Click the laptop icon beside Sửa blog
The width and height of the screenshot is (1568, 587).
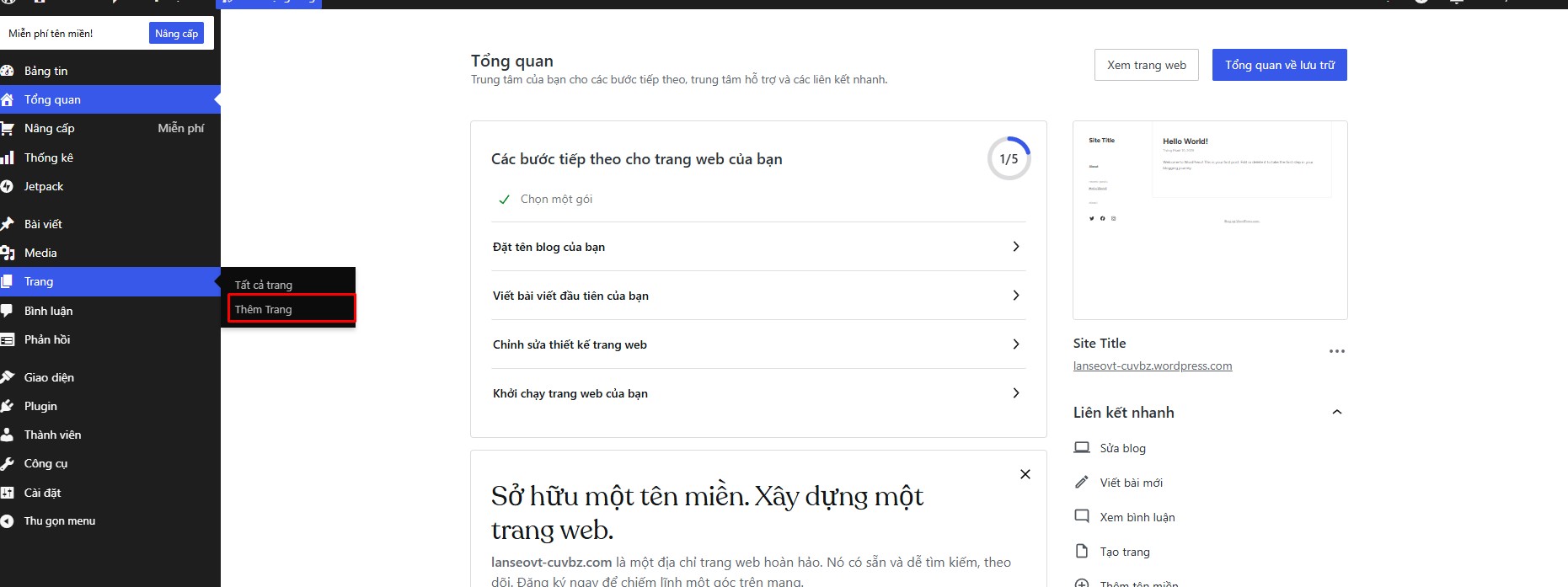pyautogui.click(x=1082, y=448)
